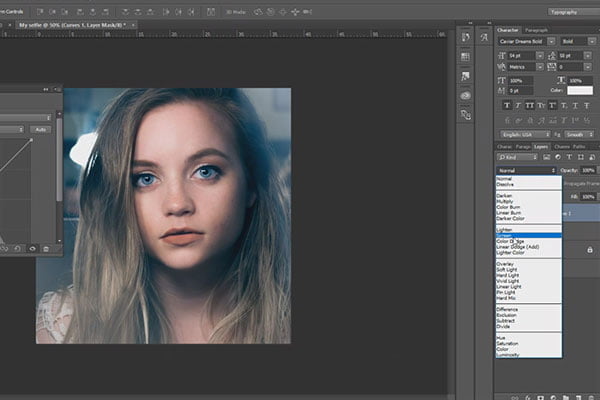Delete Curves adjustment via trash icon
Screen dimensions: 600x400
point(46,249)
